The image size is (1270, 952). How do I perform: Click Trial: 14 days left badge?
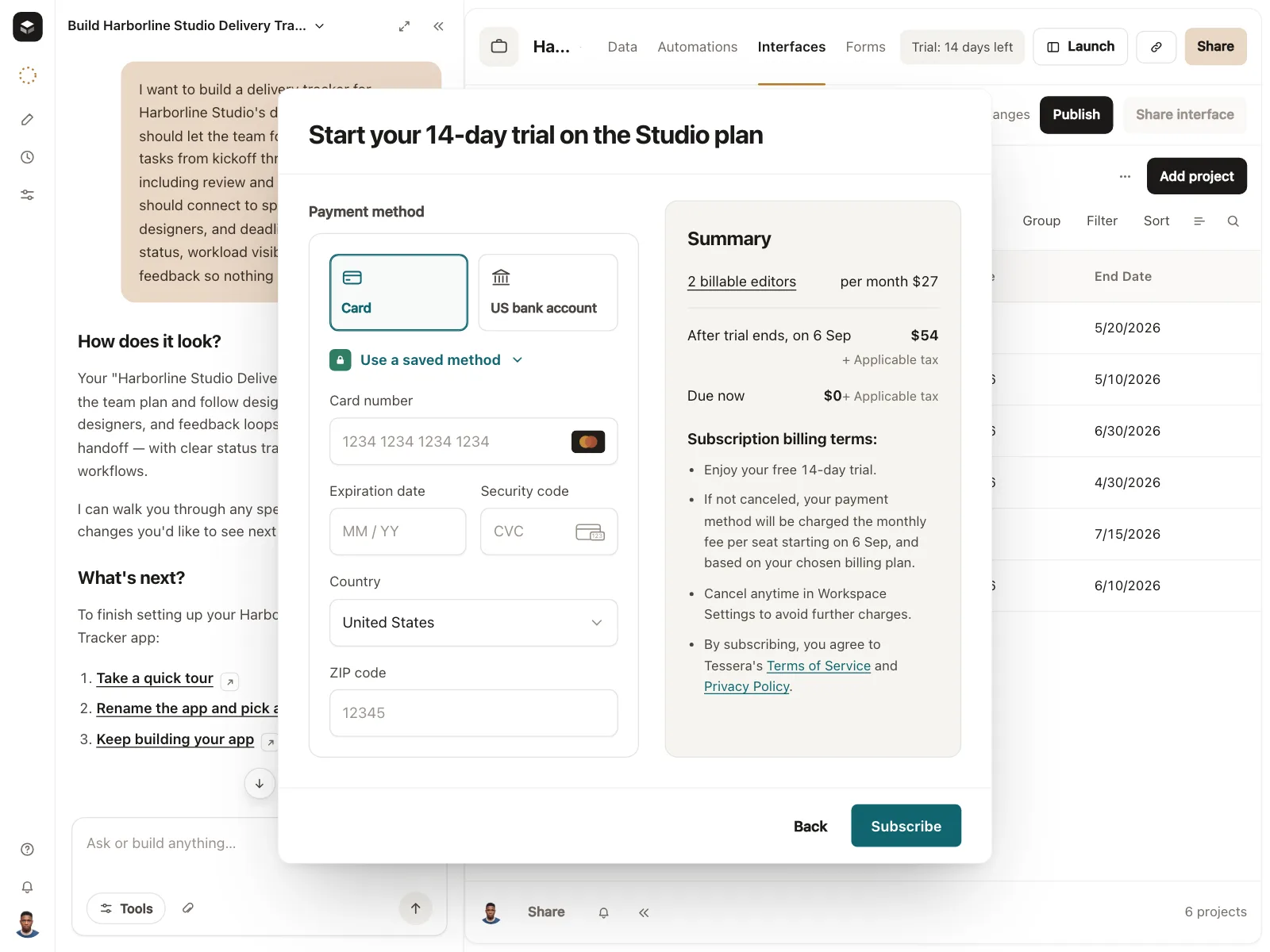962,47
